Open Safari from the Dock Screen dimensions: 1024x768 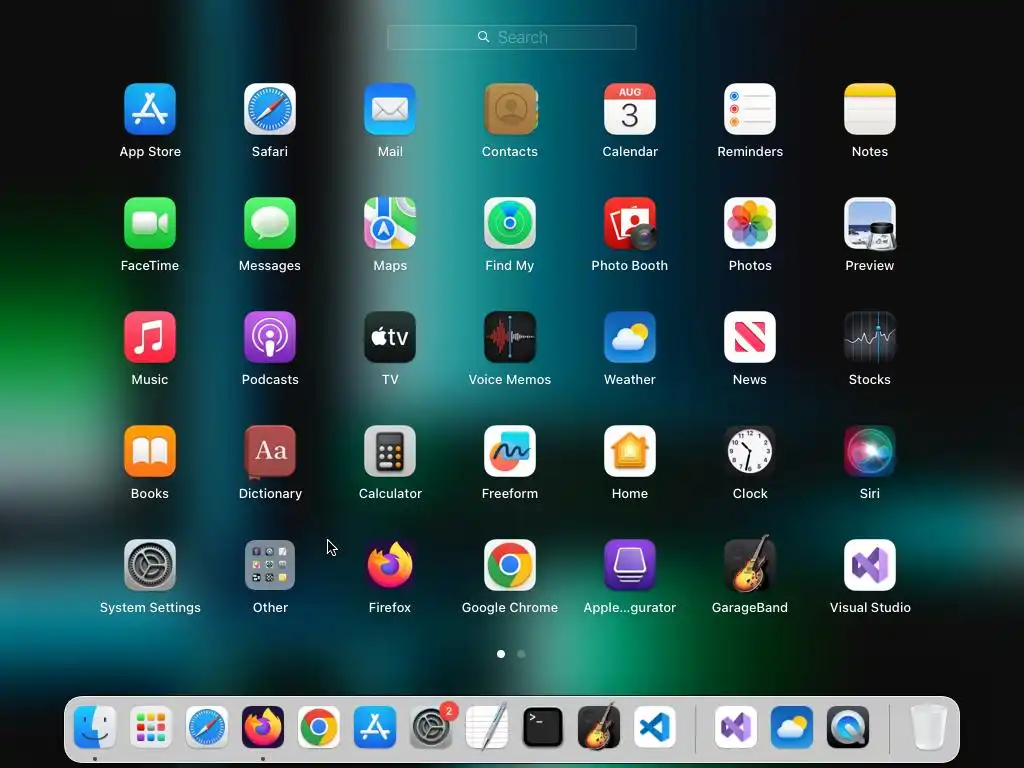coord(207,727)
